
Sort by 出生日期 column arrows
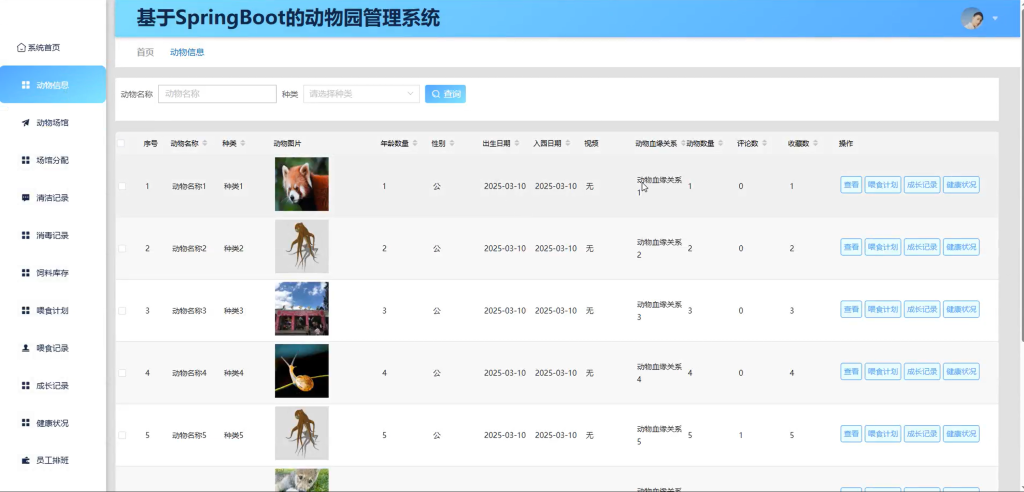(517, 143)
